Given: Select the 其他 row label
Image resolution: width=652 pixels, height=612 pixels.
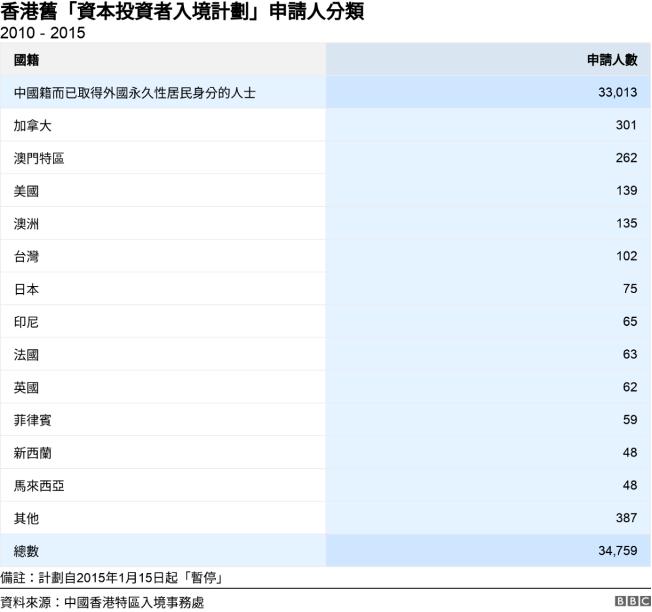Looking at the screenshot, I should pos(27,518).
